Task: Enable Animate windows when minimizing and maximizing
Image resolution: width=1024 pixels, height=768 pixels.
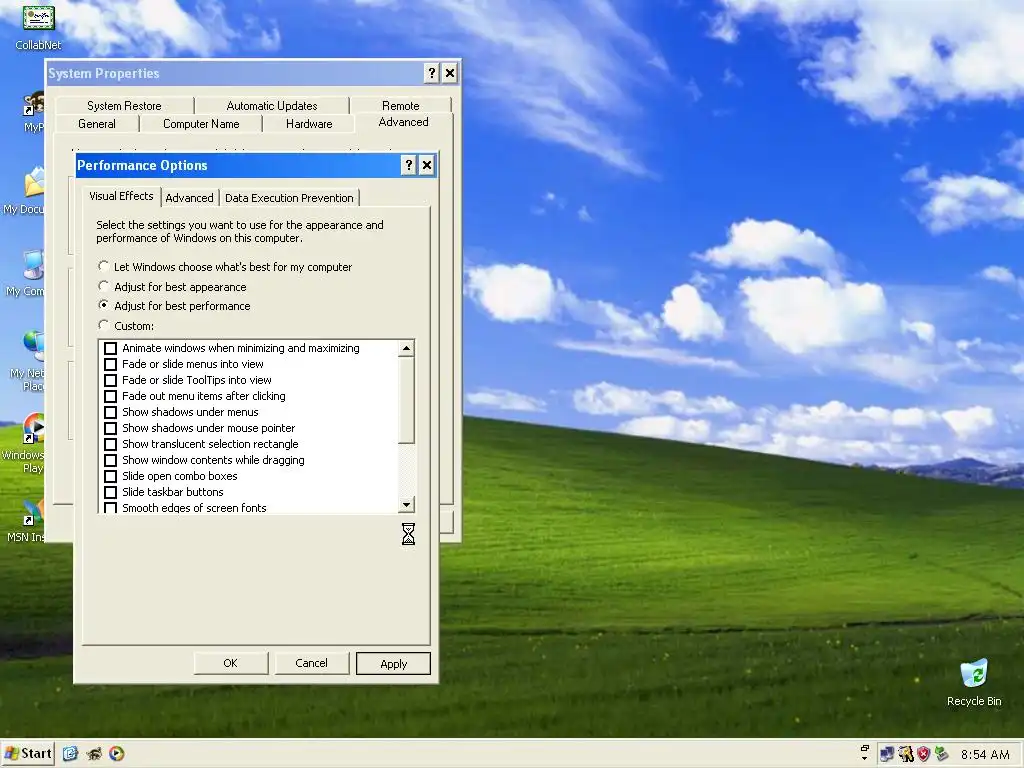Action: [110, 348]
